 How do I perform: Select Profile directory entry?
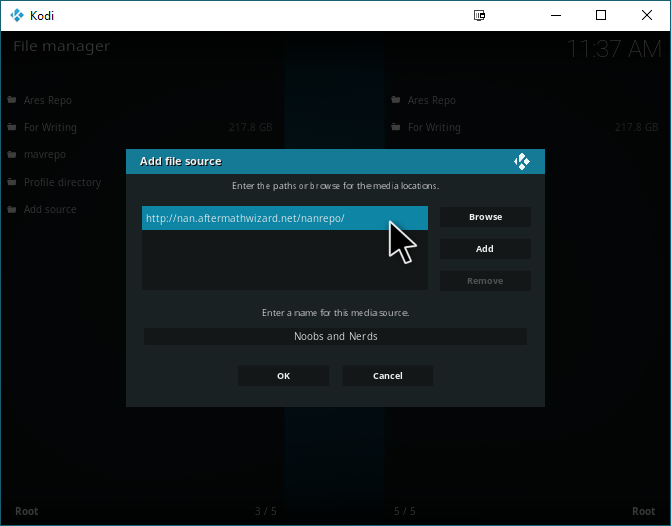click(62, 182)
